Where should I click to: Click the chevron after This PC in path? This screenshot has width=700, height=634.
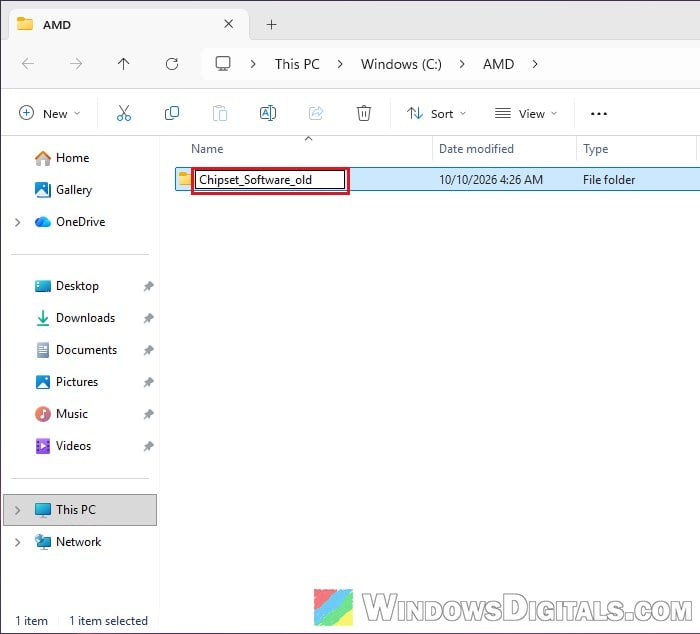[340, 64]
